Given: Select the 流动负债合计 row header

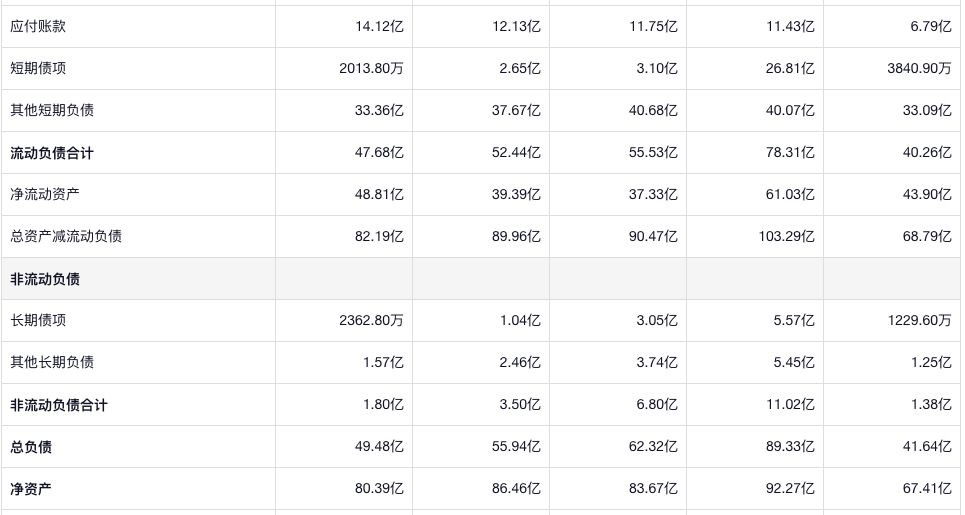Looking at the screenshot, I should coord(52,153).
